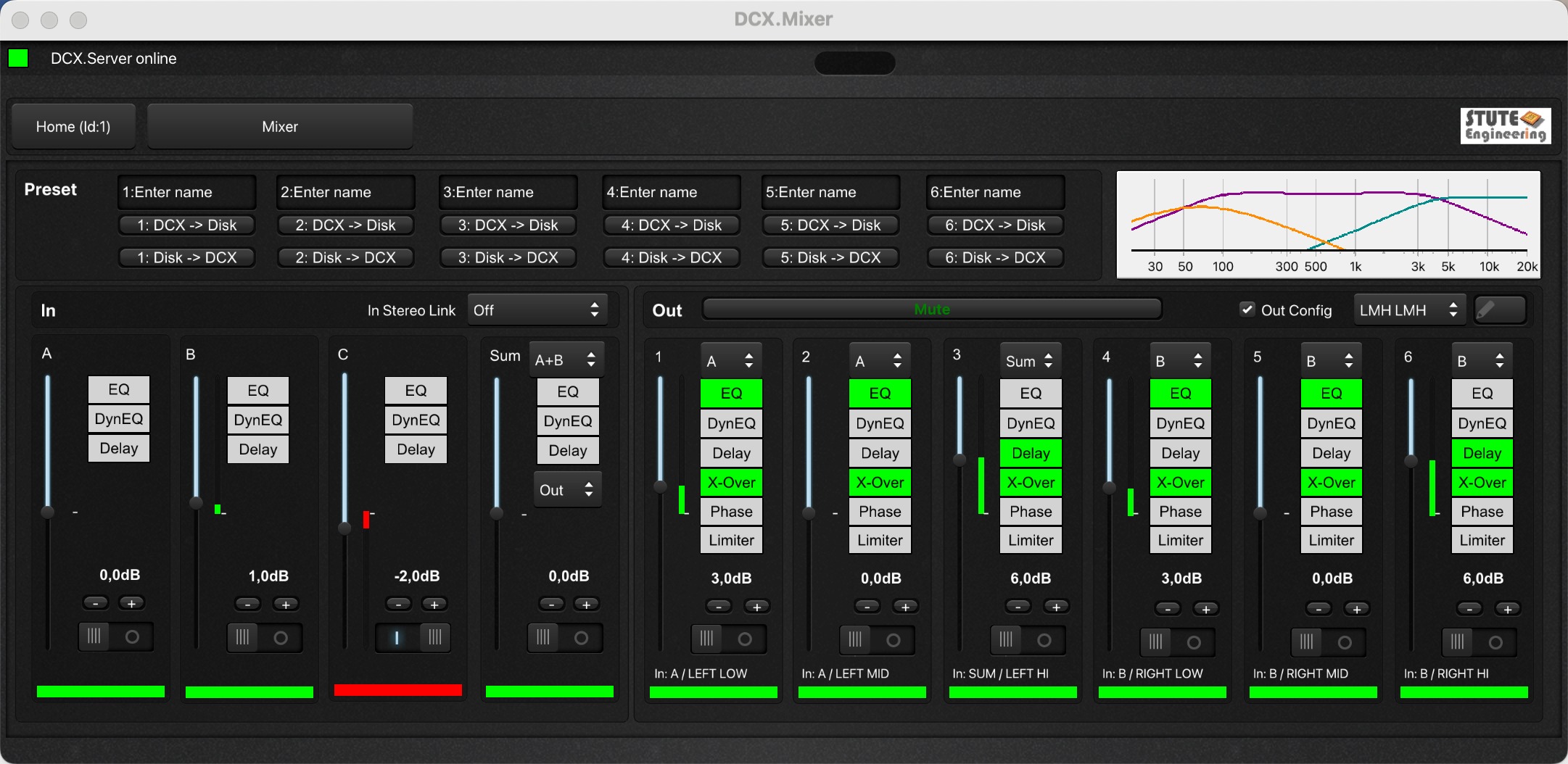
Task: Click plus gain icon on Sum channel
Action: pos(586,605)
